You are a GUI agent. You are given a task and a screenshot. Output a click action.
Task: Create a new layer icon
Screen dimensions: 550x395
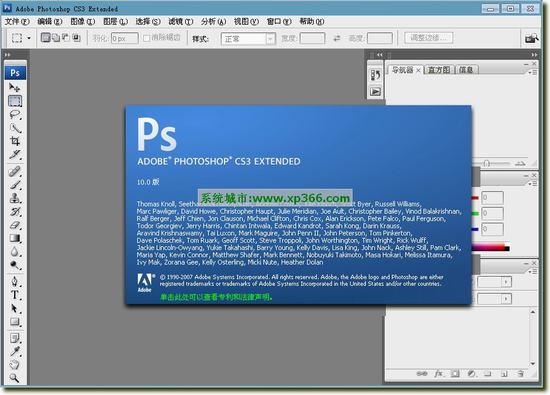tap(504, 374)
